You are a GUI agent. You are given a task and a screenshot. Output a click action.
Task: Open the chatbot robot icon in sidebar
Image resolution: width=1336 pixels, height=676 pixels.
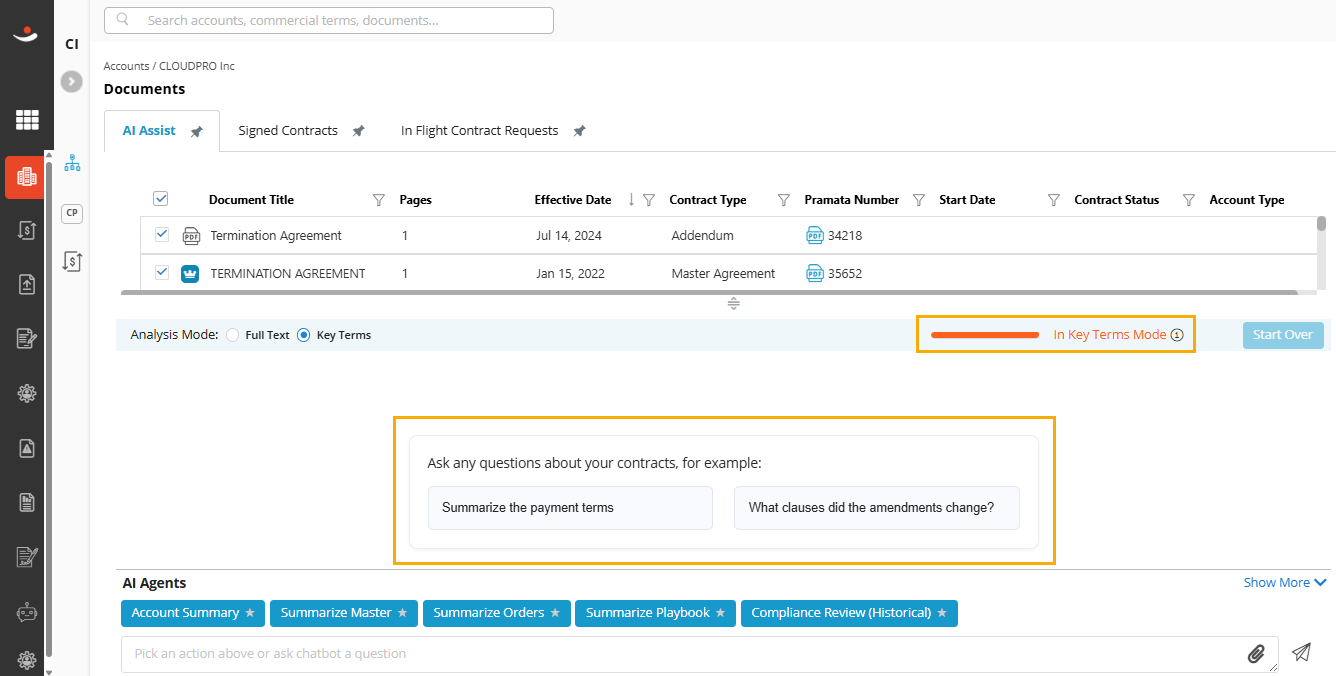(x=27, y=613)
